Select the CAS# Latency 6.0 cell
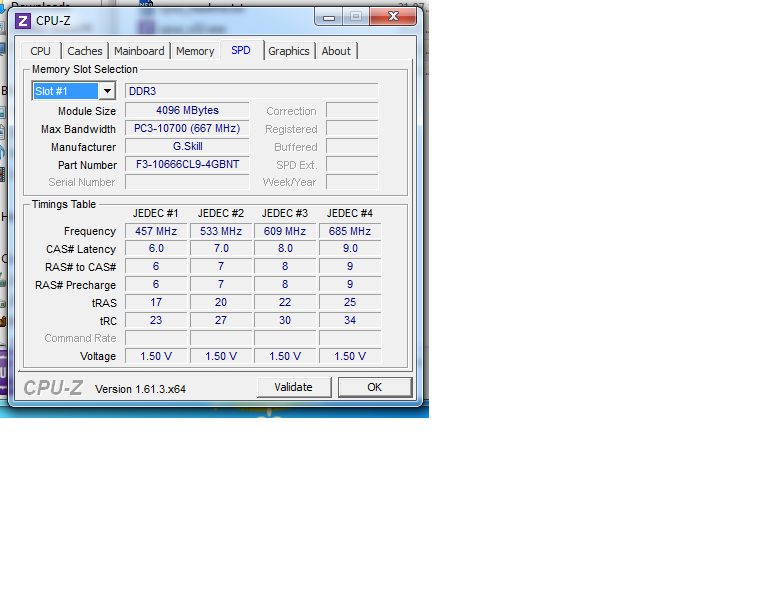The image size is (768, 614). click(x=156, y=249)
